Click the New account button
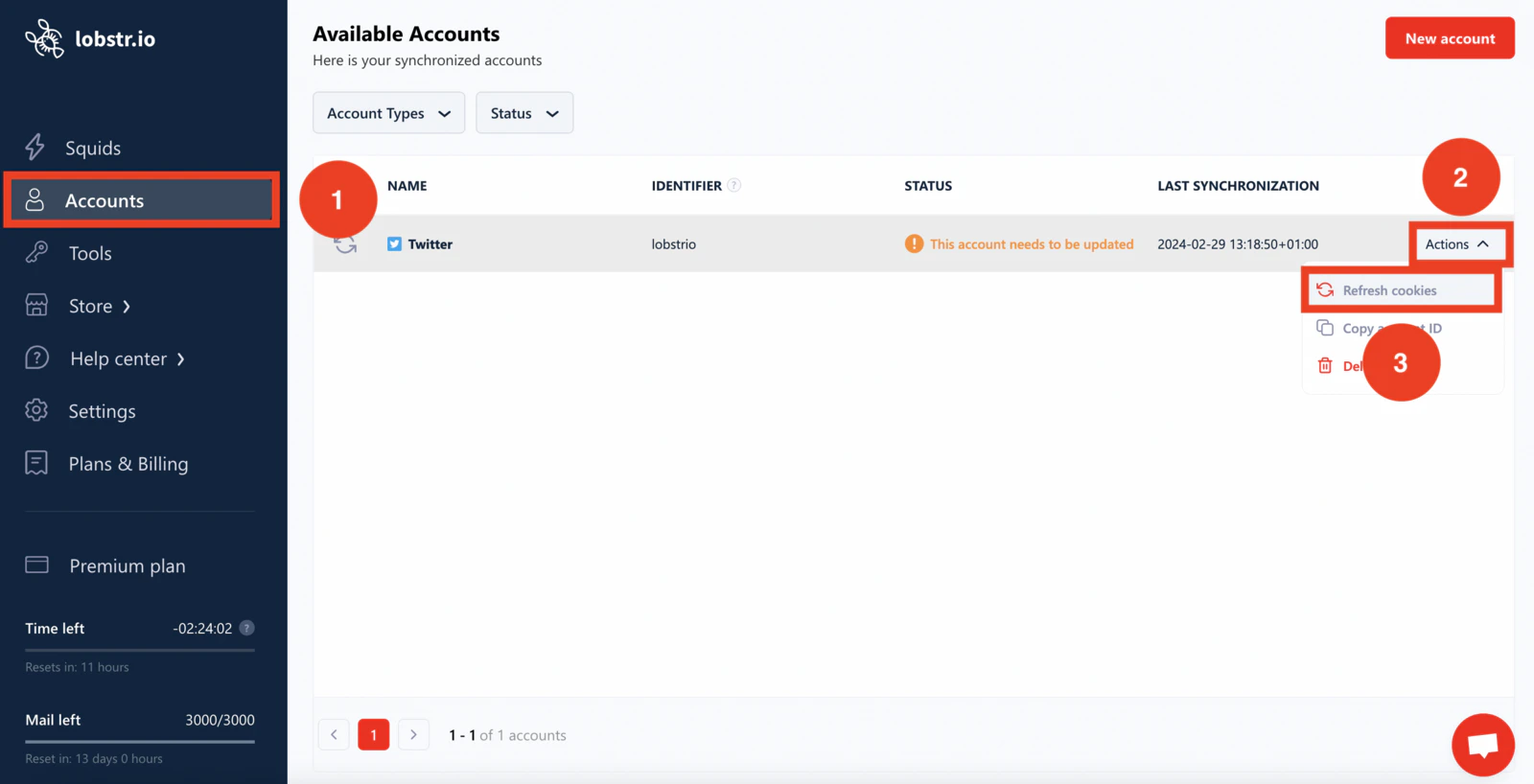Image resolution: width=1534 pixels, height=784 pixels. [x=1450, y=38]
